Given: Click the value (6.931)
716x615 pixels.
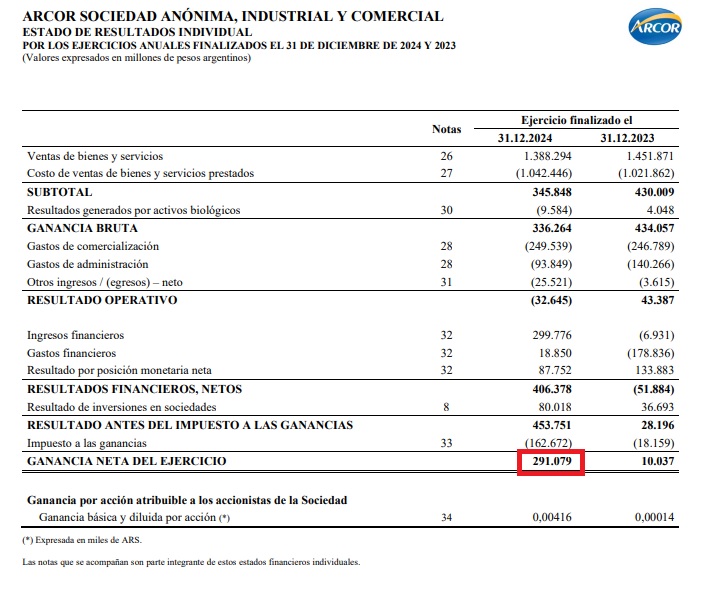Looking at the screenshot, I should 656,336.
